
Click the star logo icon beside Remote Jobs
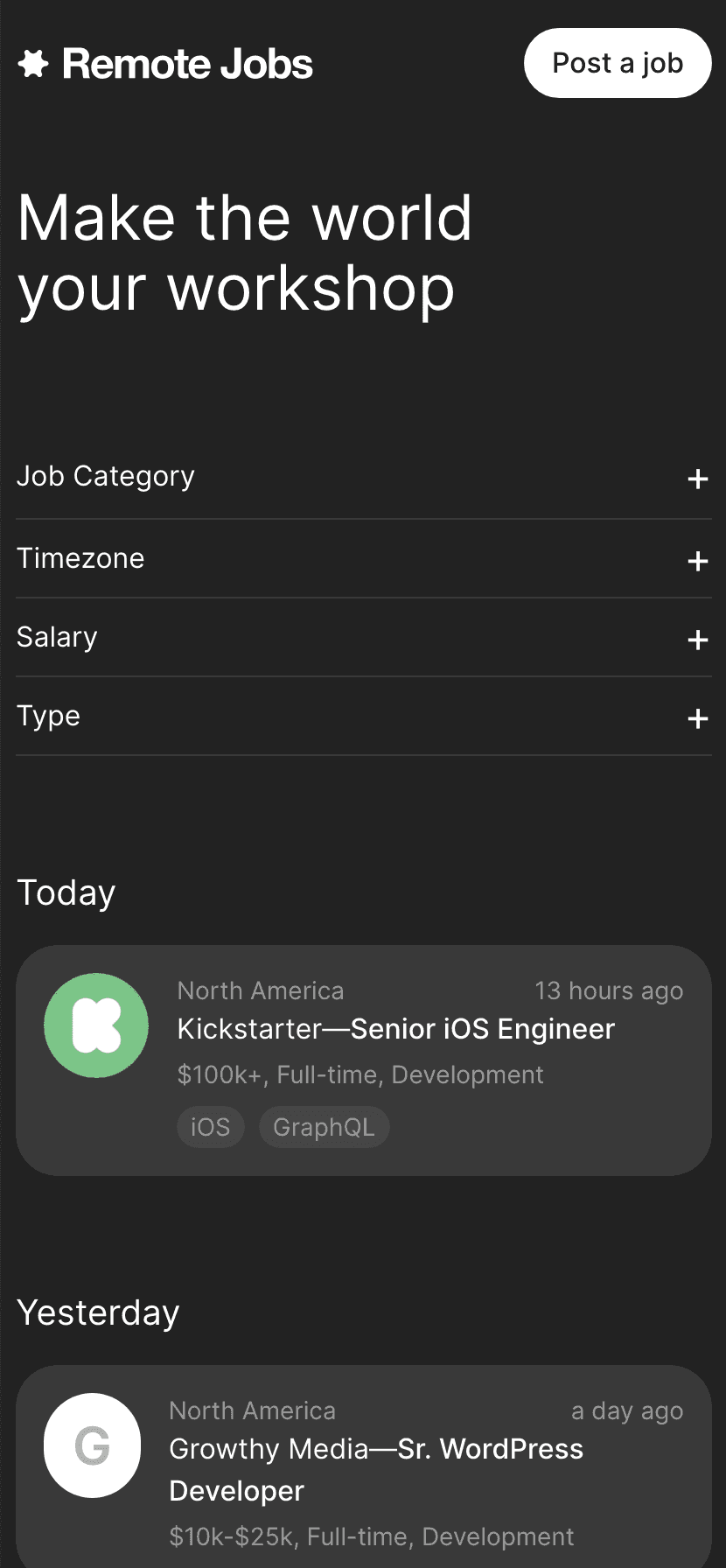(x=33, y=64)
